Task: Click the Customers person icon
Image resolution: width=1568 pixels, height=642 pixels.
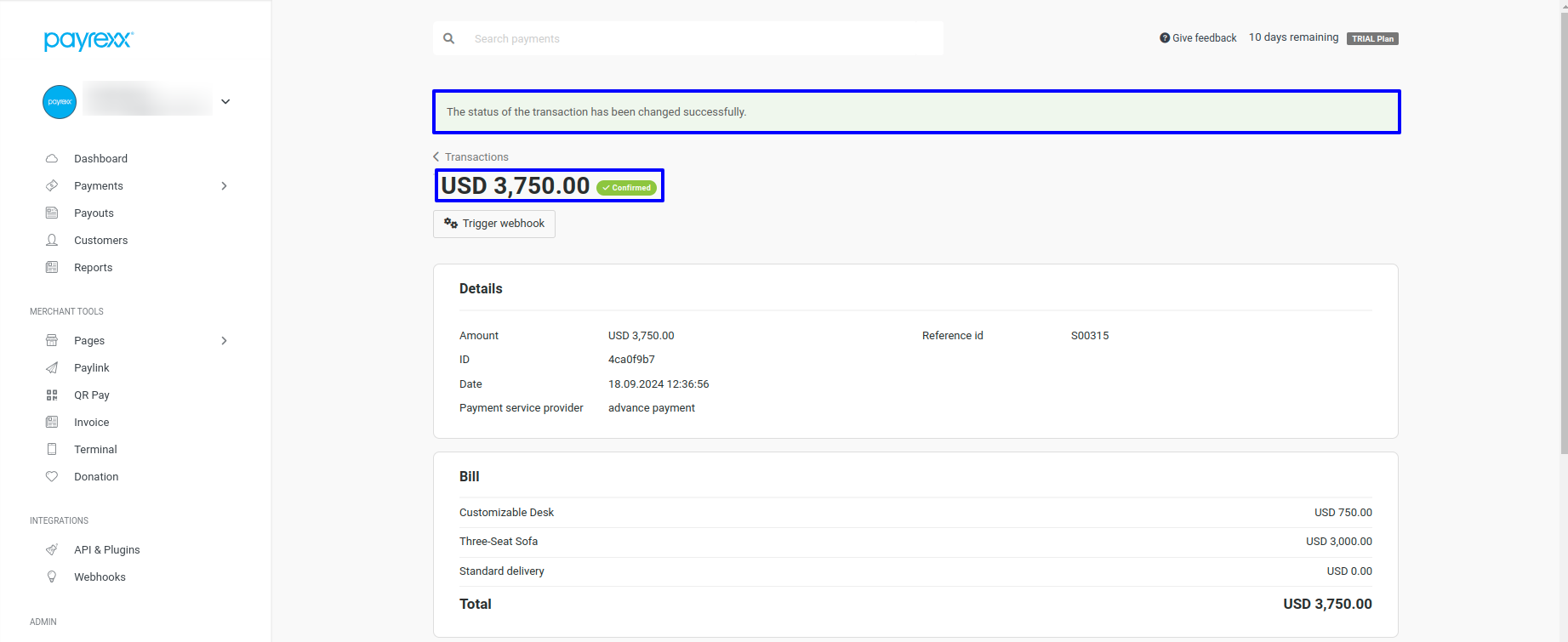Action: tap(52, 240)
